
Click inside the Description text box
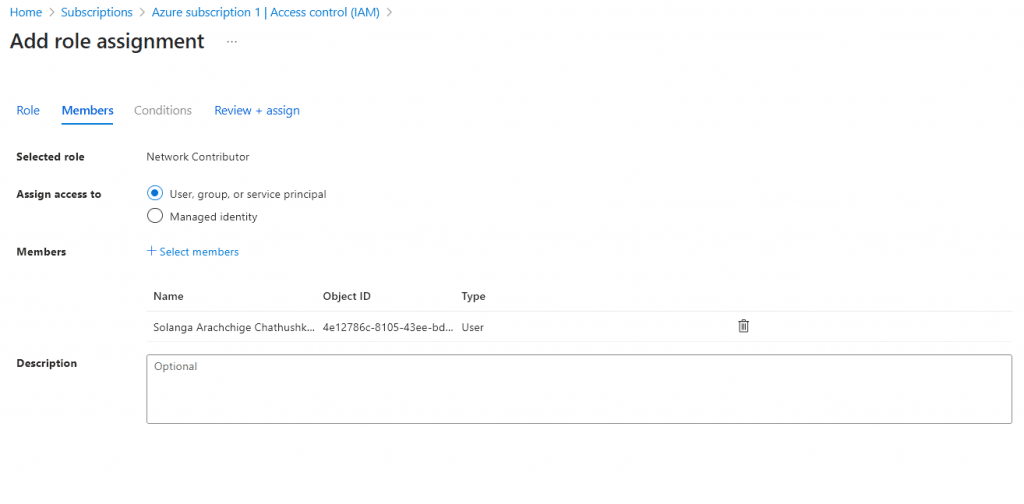[x=578, y=388]
